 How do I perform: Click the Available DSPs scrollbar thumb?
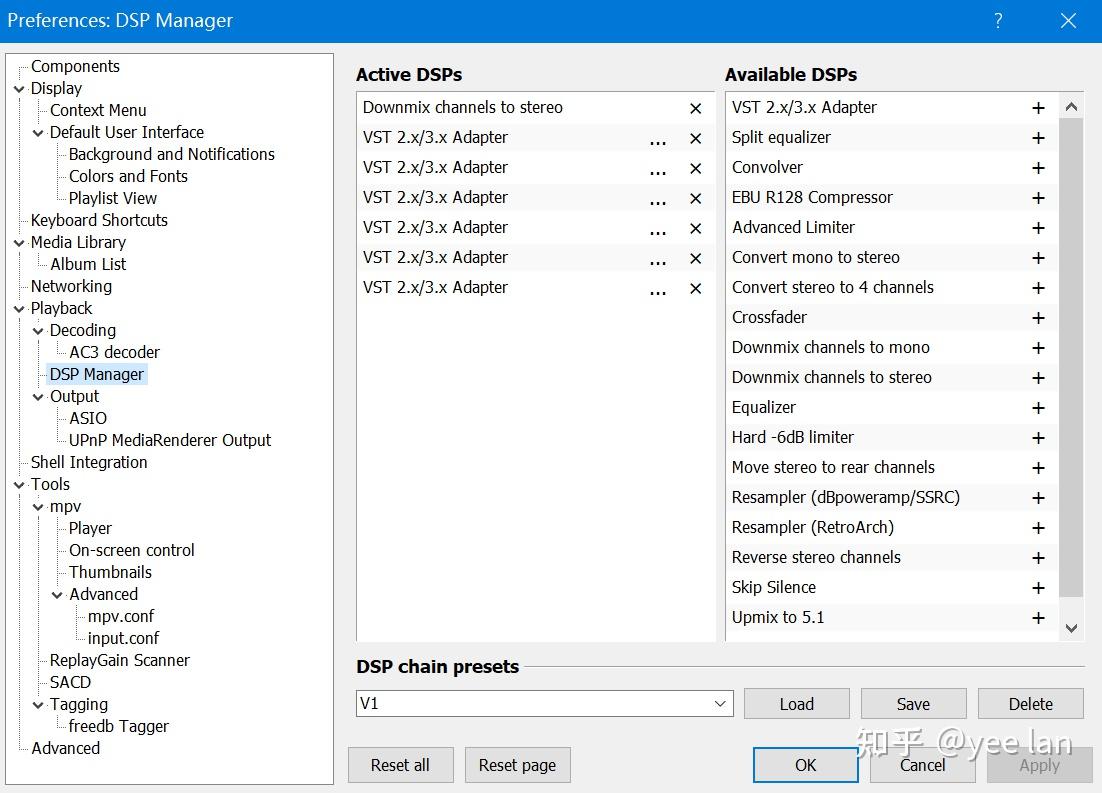pos(1071,357)
